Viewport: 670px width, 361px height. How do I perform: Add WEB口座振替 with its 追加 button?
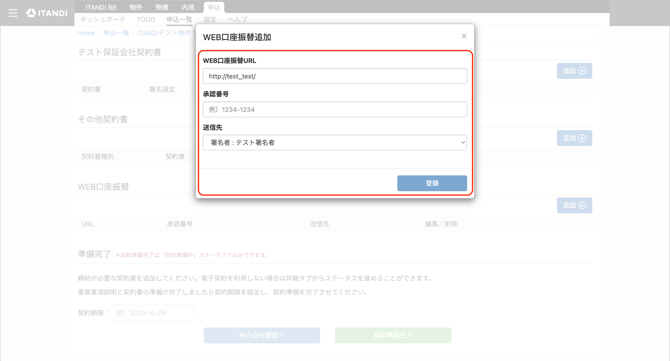coord(574,205)
